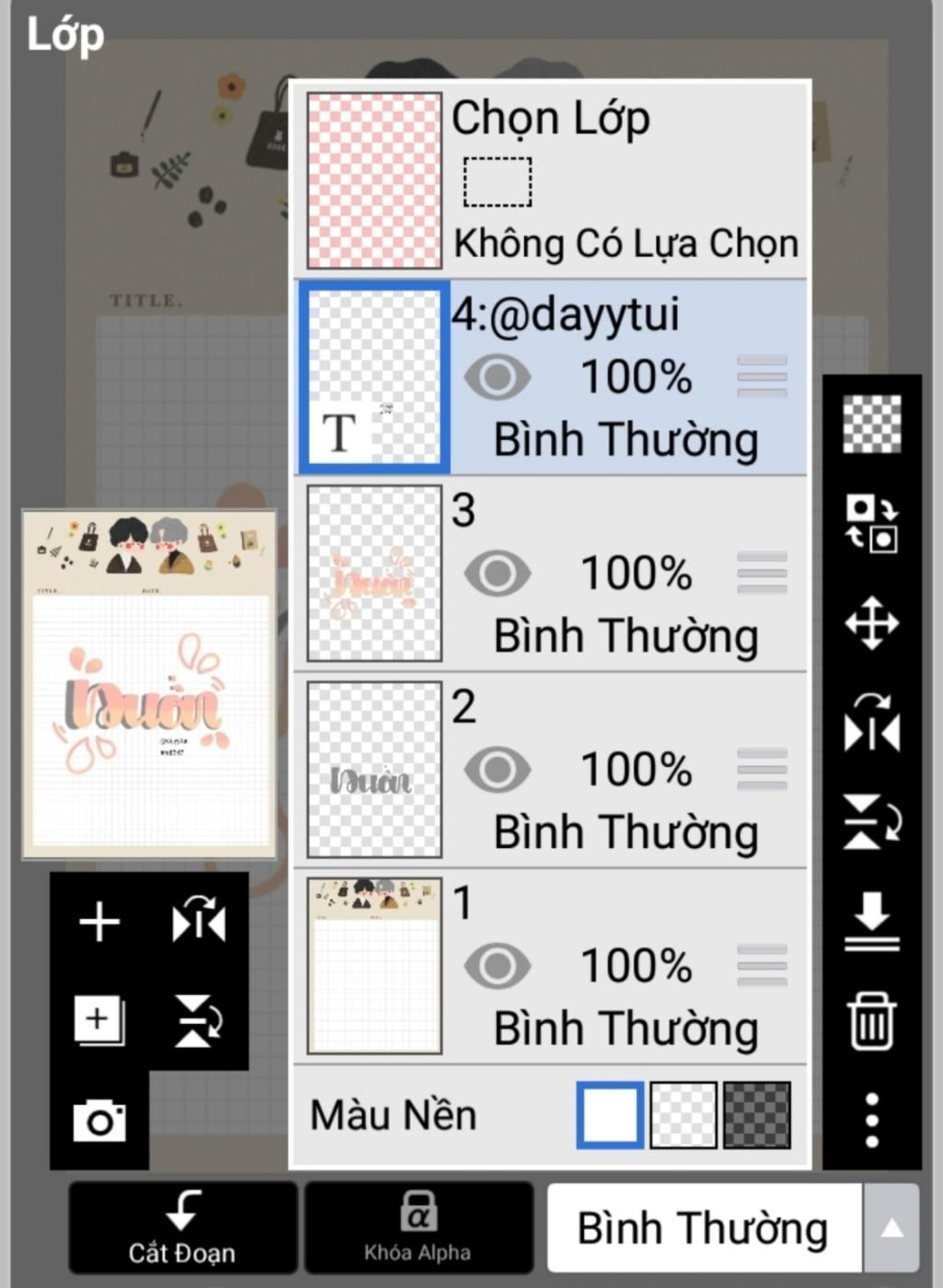Expand the blend mode arrow beside Bình Thường

click(891, 1228)
